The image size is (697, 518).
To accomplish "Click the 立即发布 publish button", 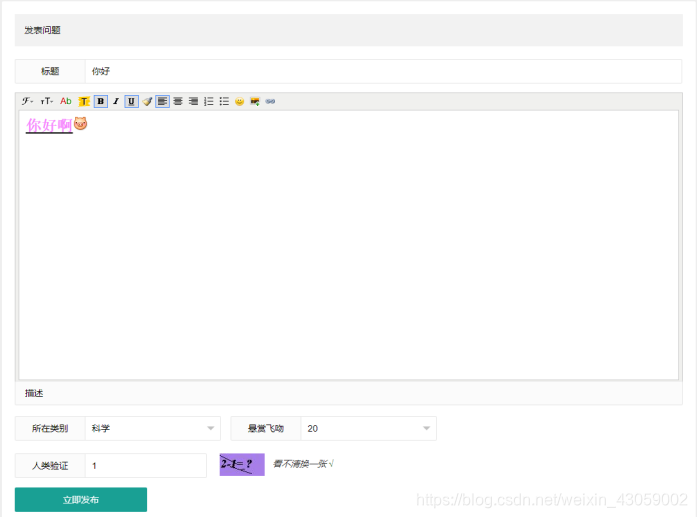I will coord(81,500).
